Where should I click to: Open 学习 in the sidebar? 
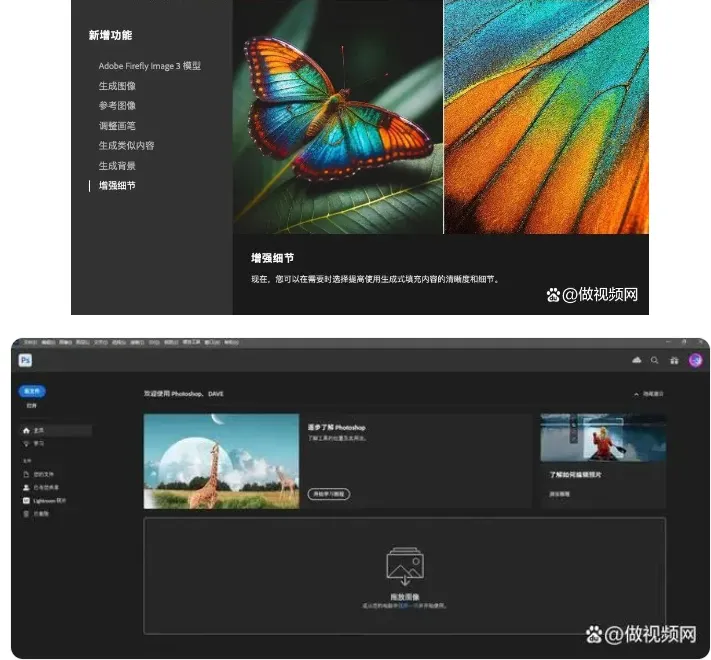[38, 443]
